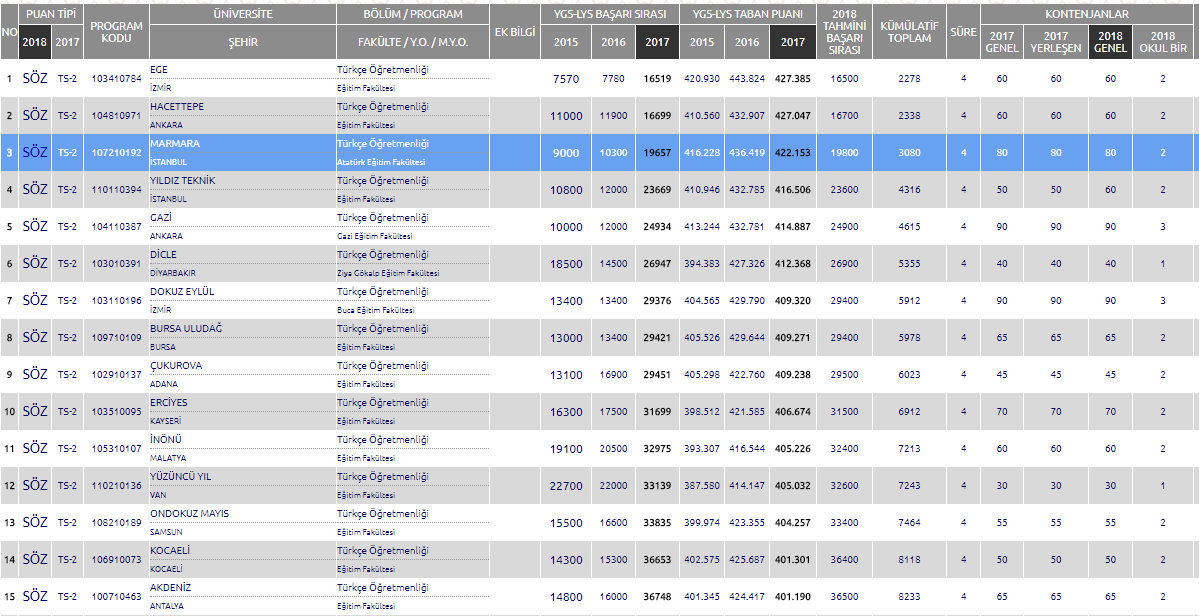Select the 2017 tab under Puan Tipi
This screenshot has width=1199, height=616.
(x=68, y=42)
